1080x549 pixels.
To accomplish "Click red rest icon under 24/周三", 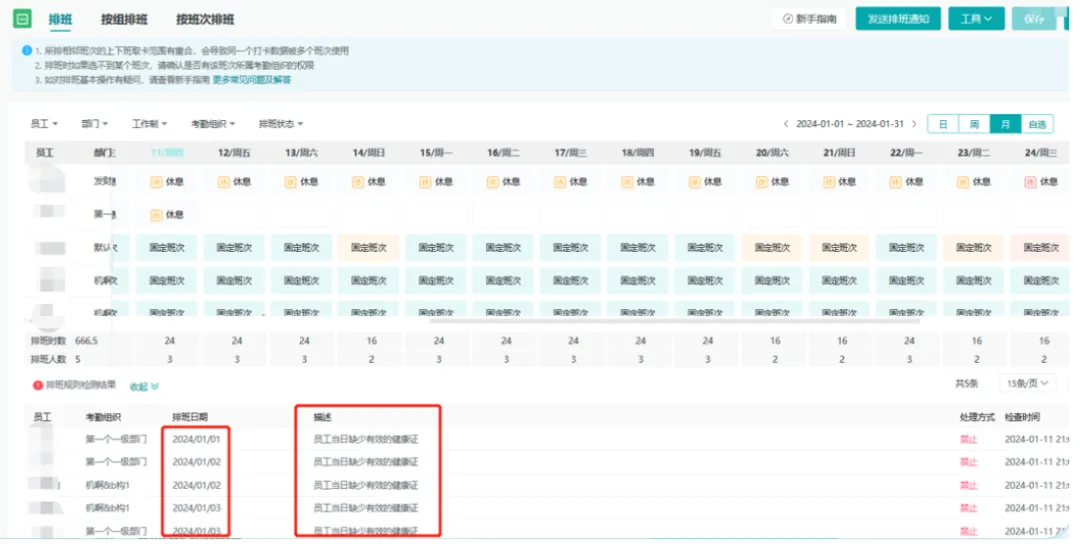I will tap(1030, 182).
